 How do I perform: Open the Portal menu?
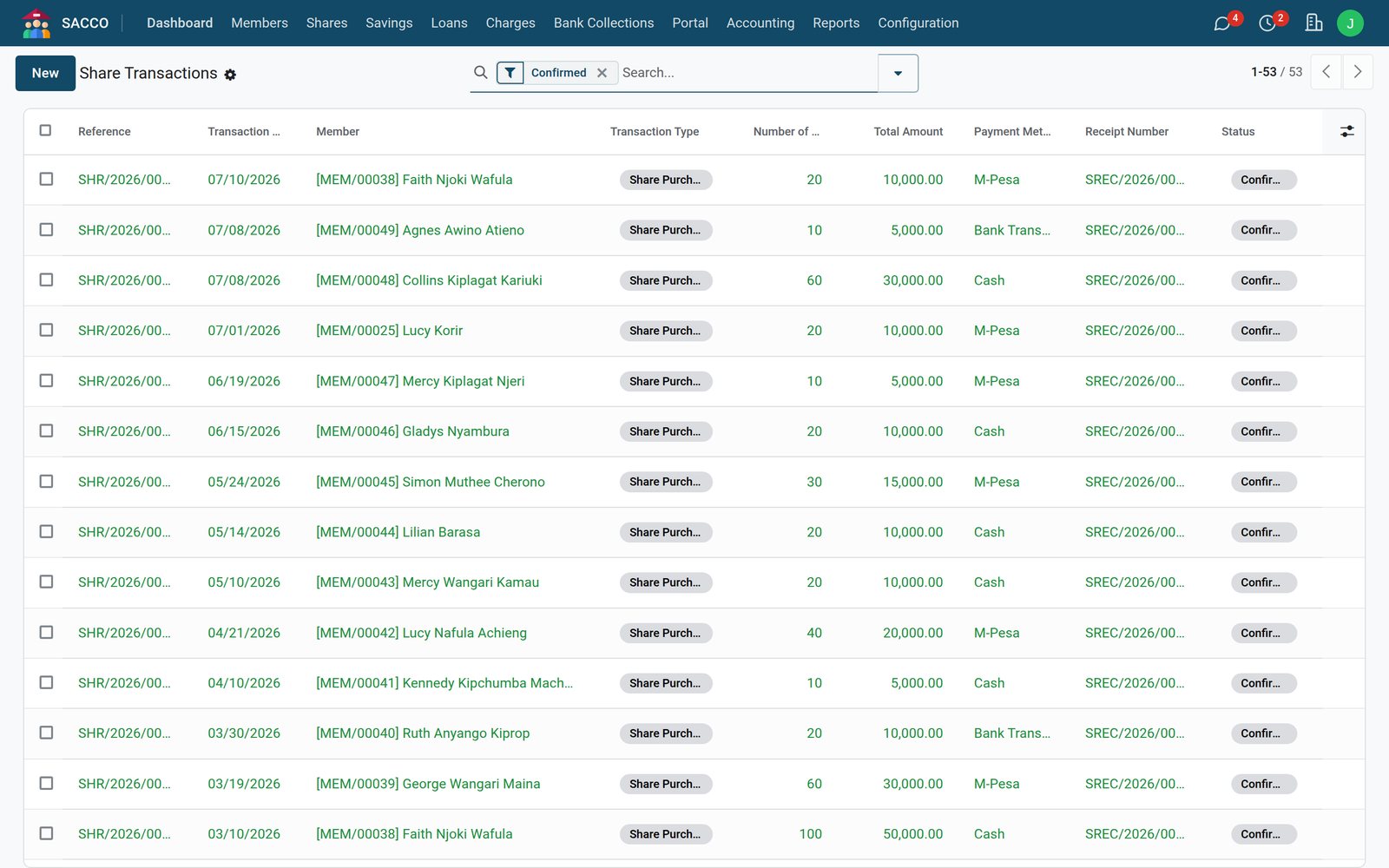click(690, 23)
